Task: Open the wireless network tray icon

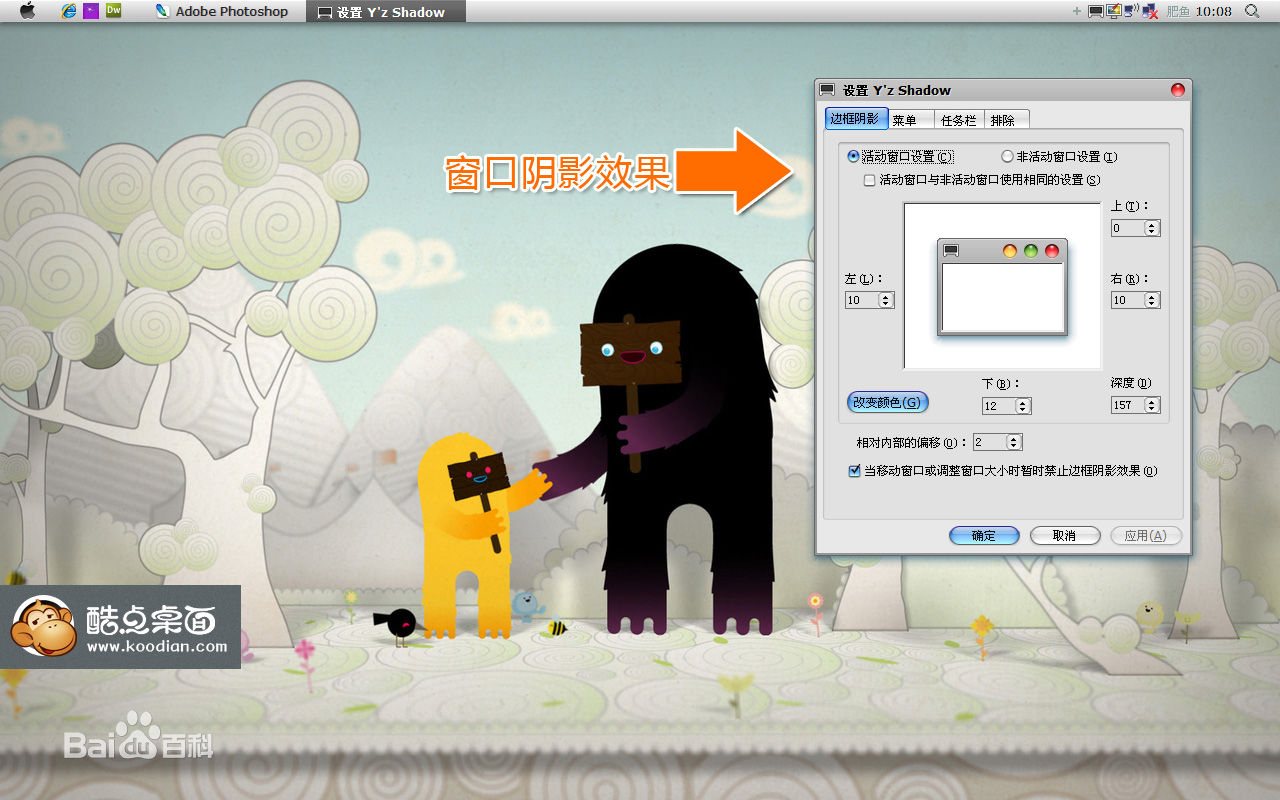Action: coord(1130,11)
